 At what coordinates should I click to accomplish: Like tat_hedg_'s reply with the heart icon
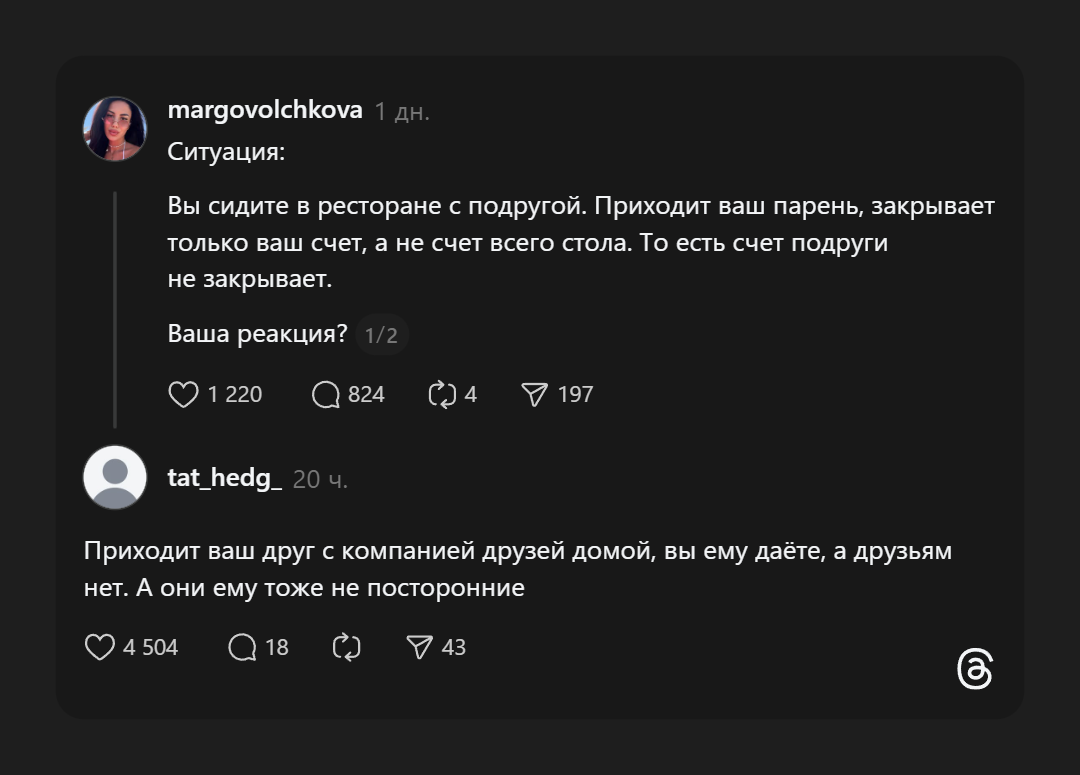101,647
